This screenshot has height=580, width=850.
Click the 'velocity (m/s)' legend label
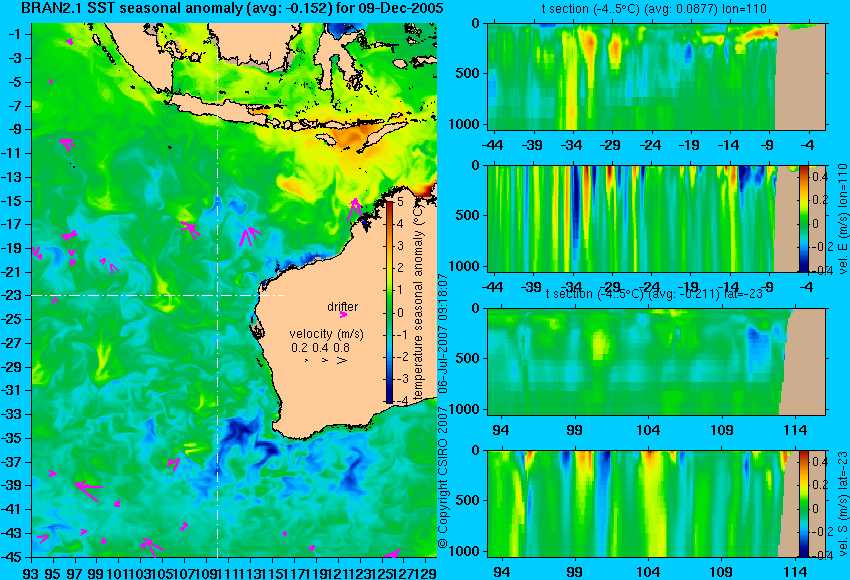coord(326,334)
